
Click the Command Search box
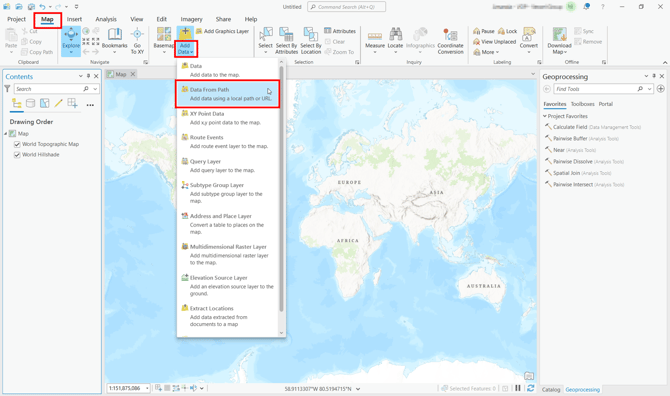click(x=347, y=7)
